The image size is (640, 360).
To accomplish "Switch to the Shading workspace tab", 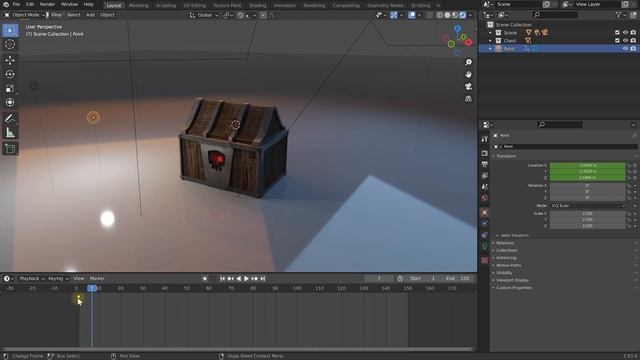I will (x=258, y=5).
